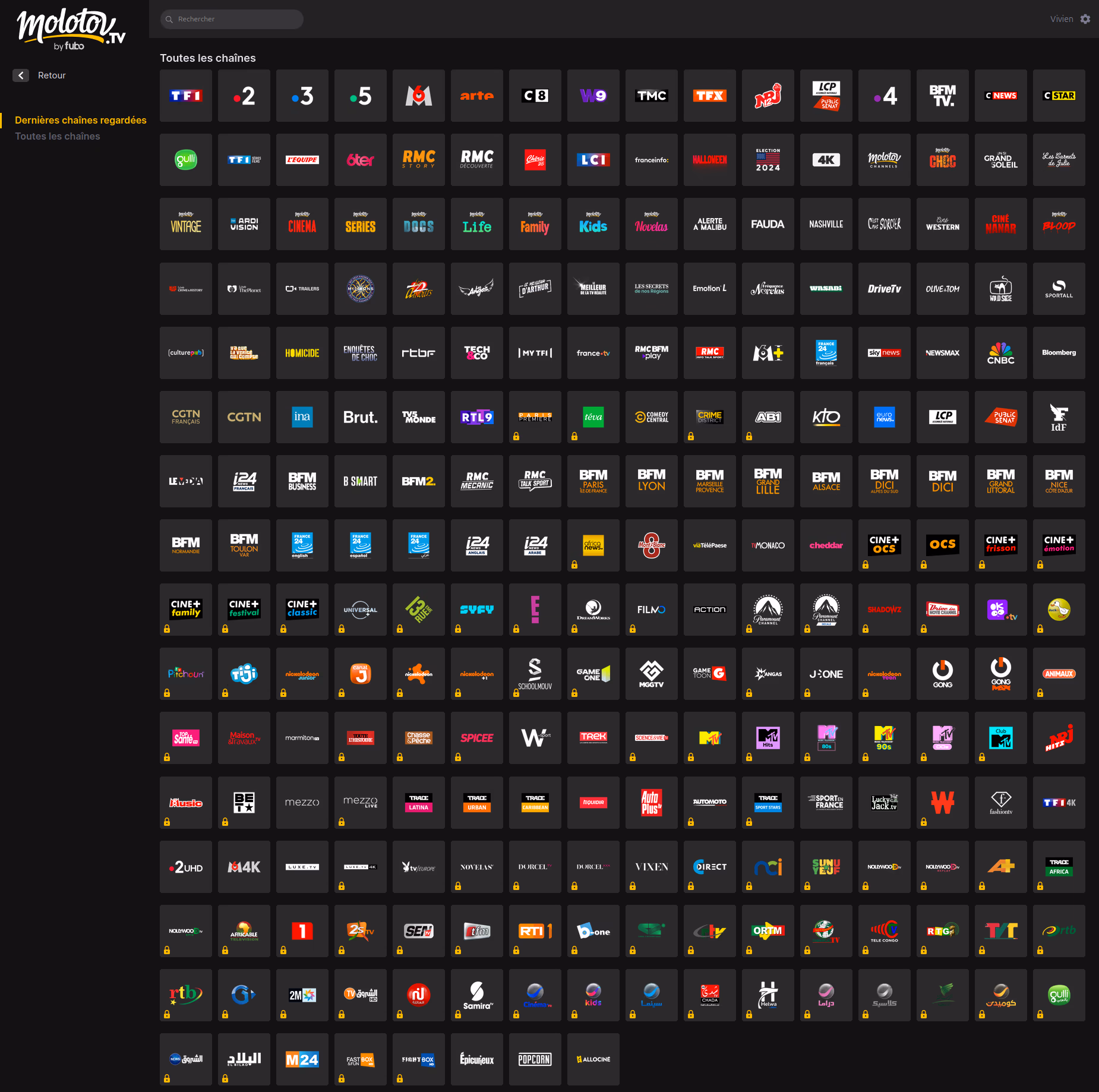The width and height of the screenshot is (1099, 1092).
Task: Select the Trace Africa channel tile
Action: click(x=1059, y=867)
